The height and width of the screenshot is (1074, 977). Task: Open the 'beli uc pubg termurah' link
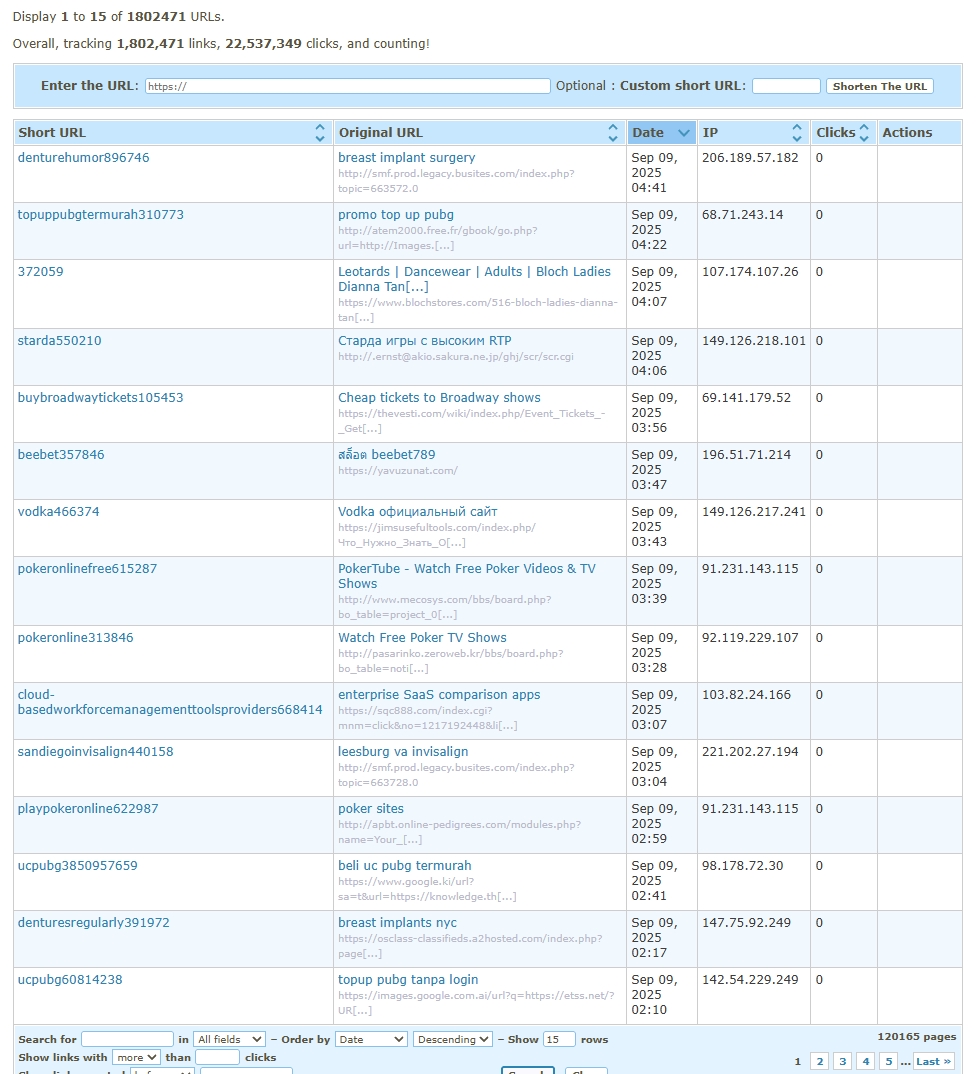point(404,865)
